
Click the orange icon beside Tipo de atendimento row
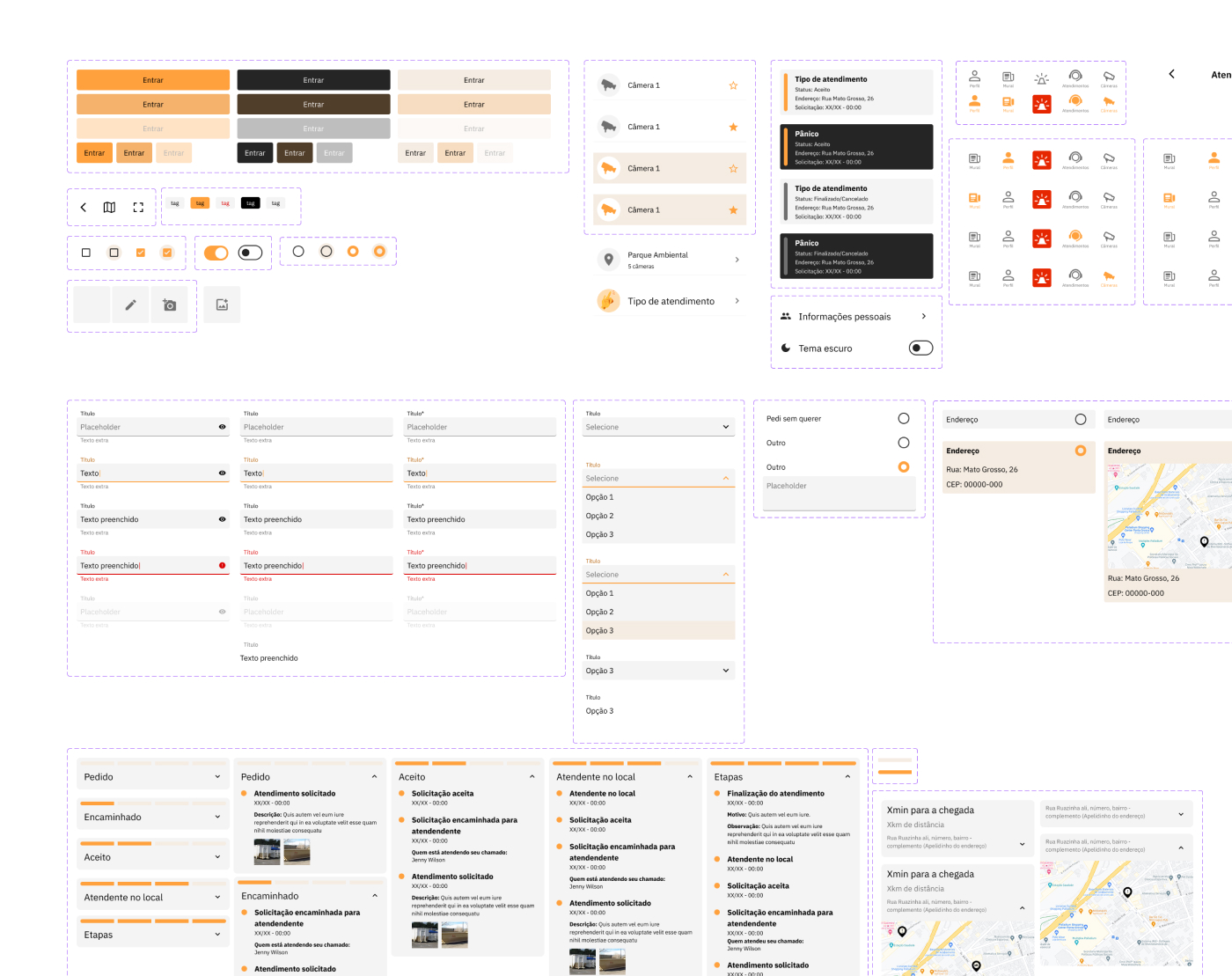pyautogui.click(x=608, y=300)
